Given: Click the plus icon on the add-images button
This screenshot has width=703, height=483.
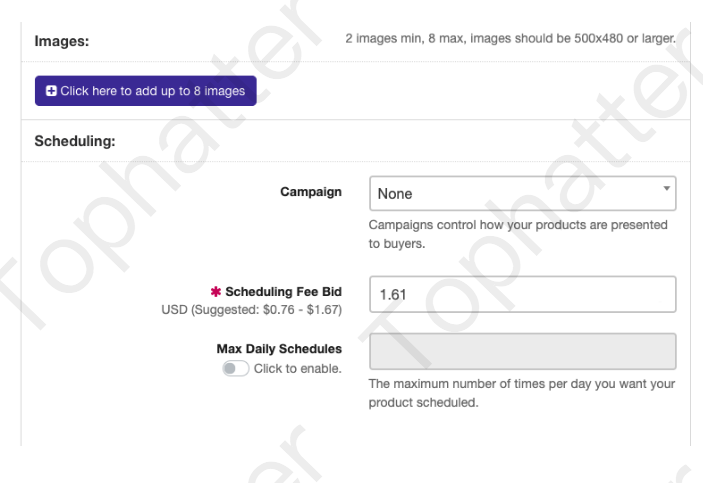Looking at the screenshot, I should 51,91.
